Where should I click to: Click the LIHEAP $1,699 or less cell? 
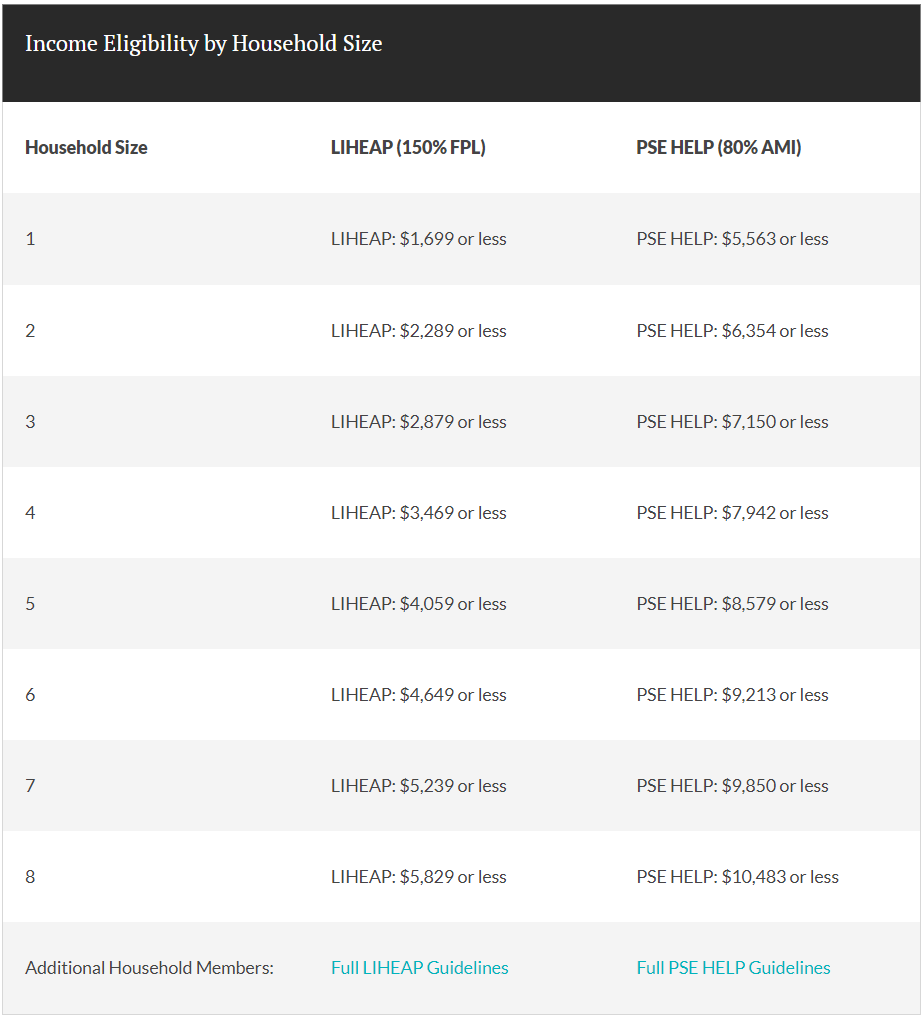419,239
